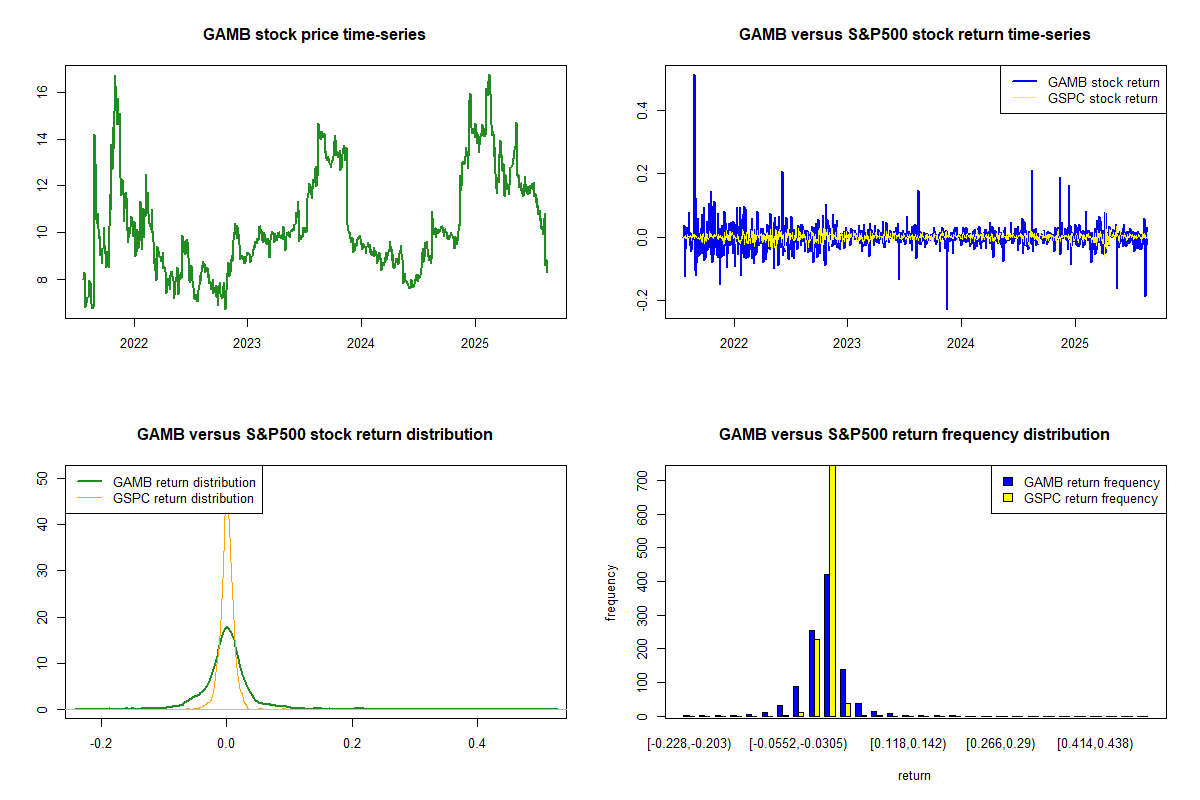Click the 'return frequency distribution' chart title
1200x800 pixels.
click(914, 434)
